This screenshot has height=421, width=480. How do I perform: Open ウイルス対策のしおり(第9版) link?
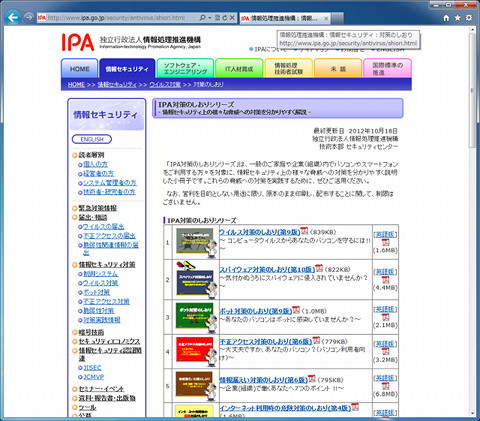pos(260,232)
